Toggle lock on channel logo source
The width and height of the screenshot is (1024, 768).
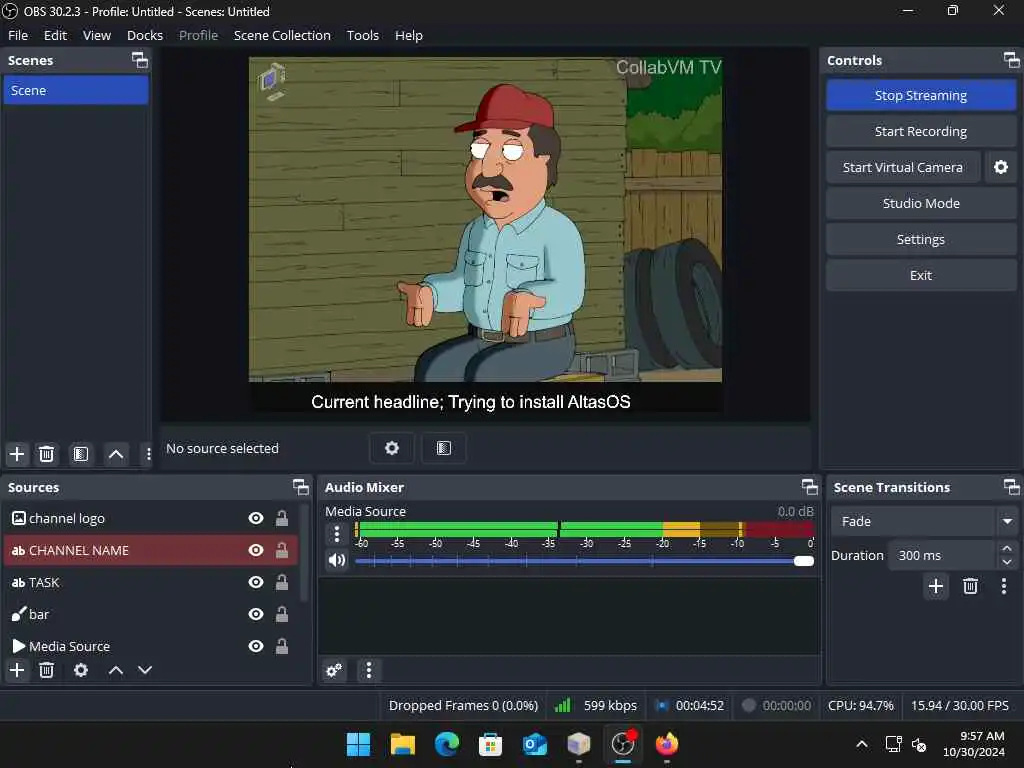(281, 519)
